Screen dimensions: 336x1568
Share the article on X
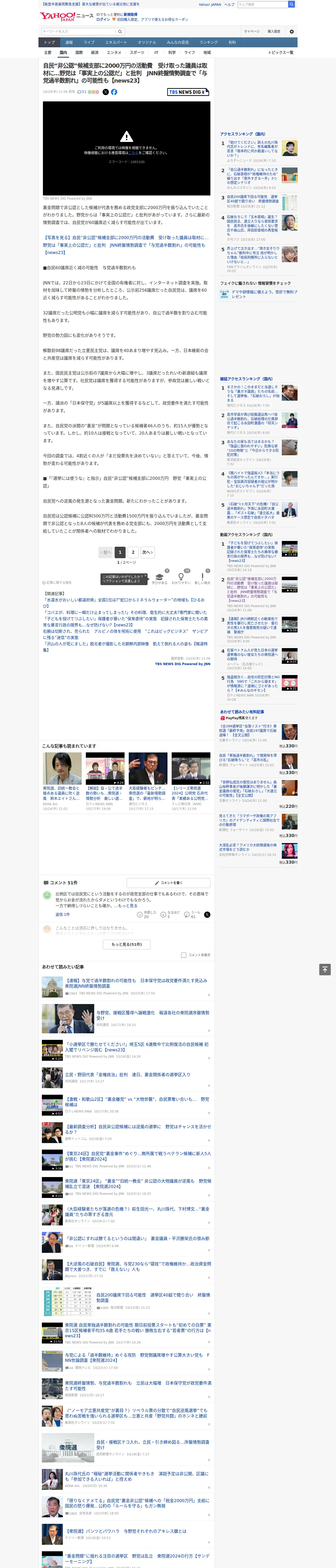[x=105, y=92]
